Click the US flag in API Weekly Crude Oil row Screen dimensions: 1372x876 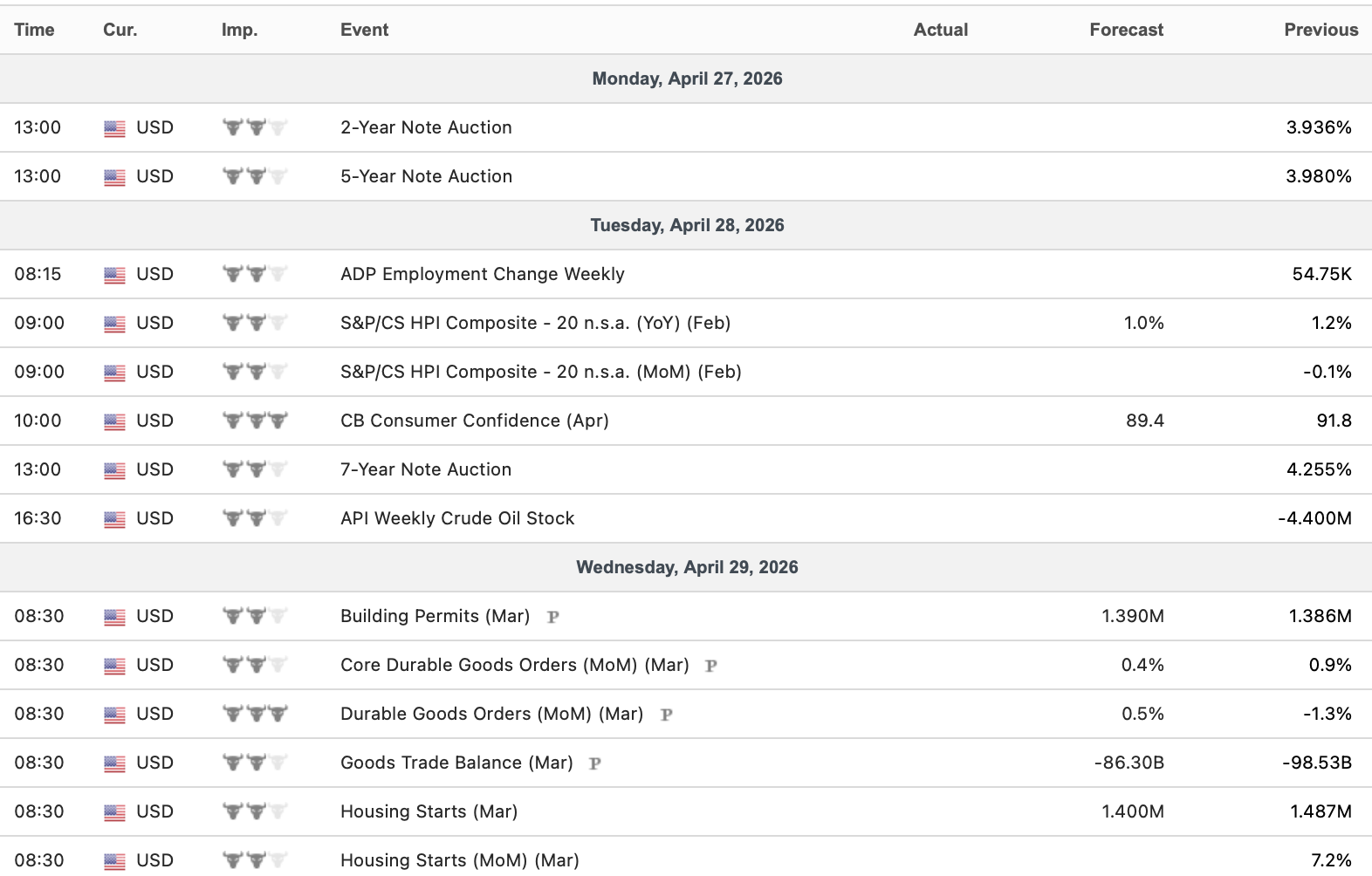point(114,519)
